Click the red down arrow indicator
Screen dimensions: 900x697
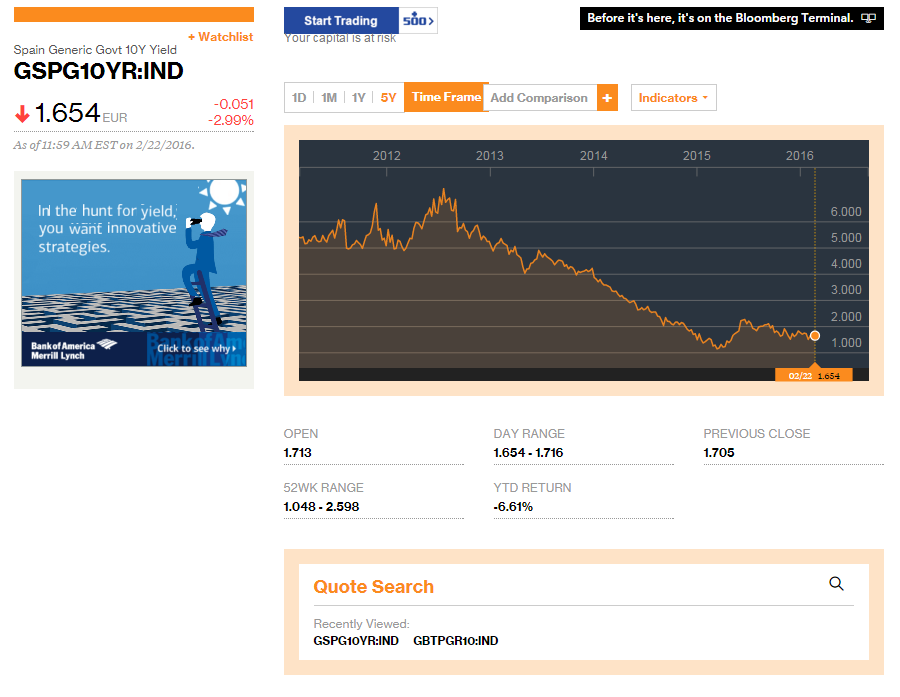click(x=22, y=114)
